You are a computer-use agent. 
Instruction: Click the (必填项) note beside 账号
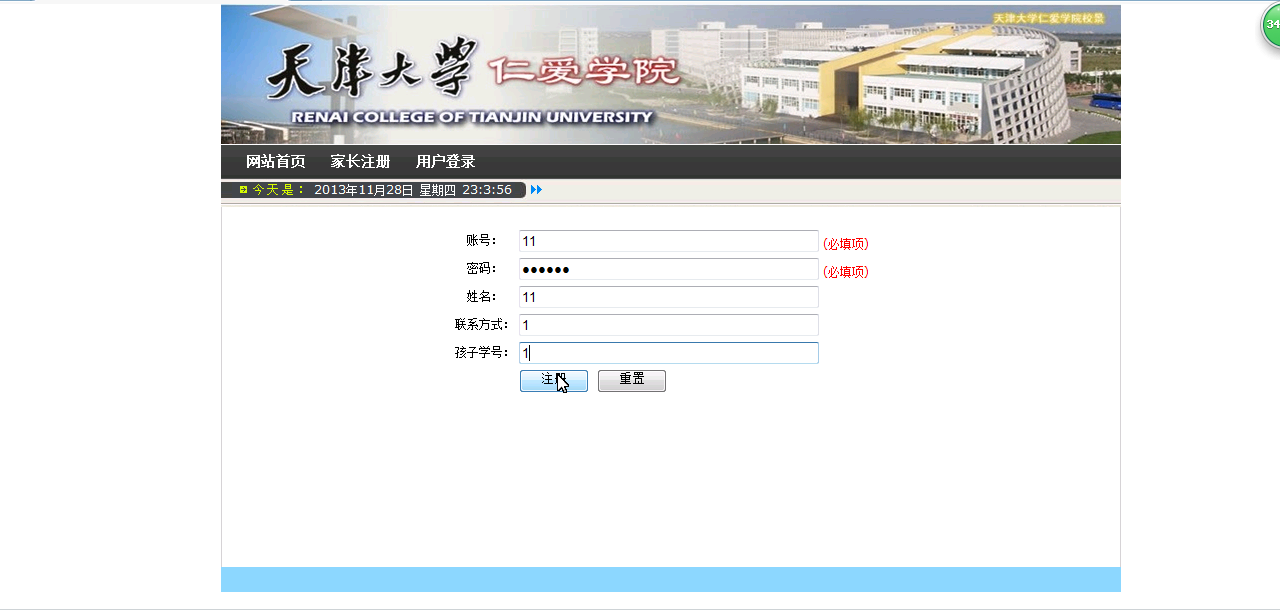pyautogui.click(x=846, y=243)
